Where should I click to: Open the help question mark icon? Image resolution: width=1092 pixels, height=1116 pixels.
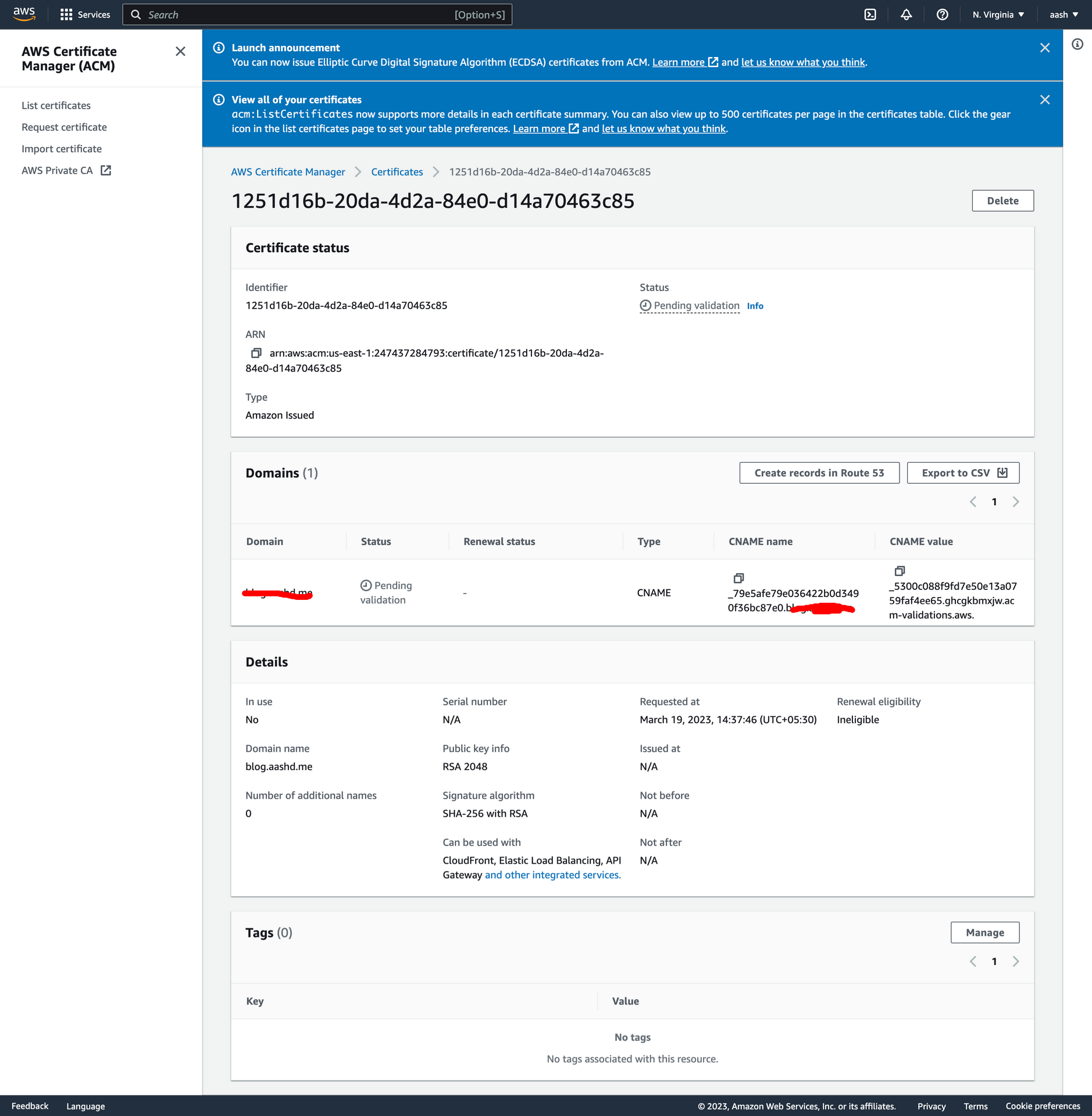tap(942, 15)
